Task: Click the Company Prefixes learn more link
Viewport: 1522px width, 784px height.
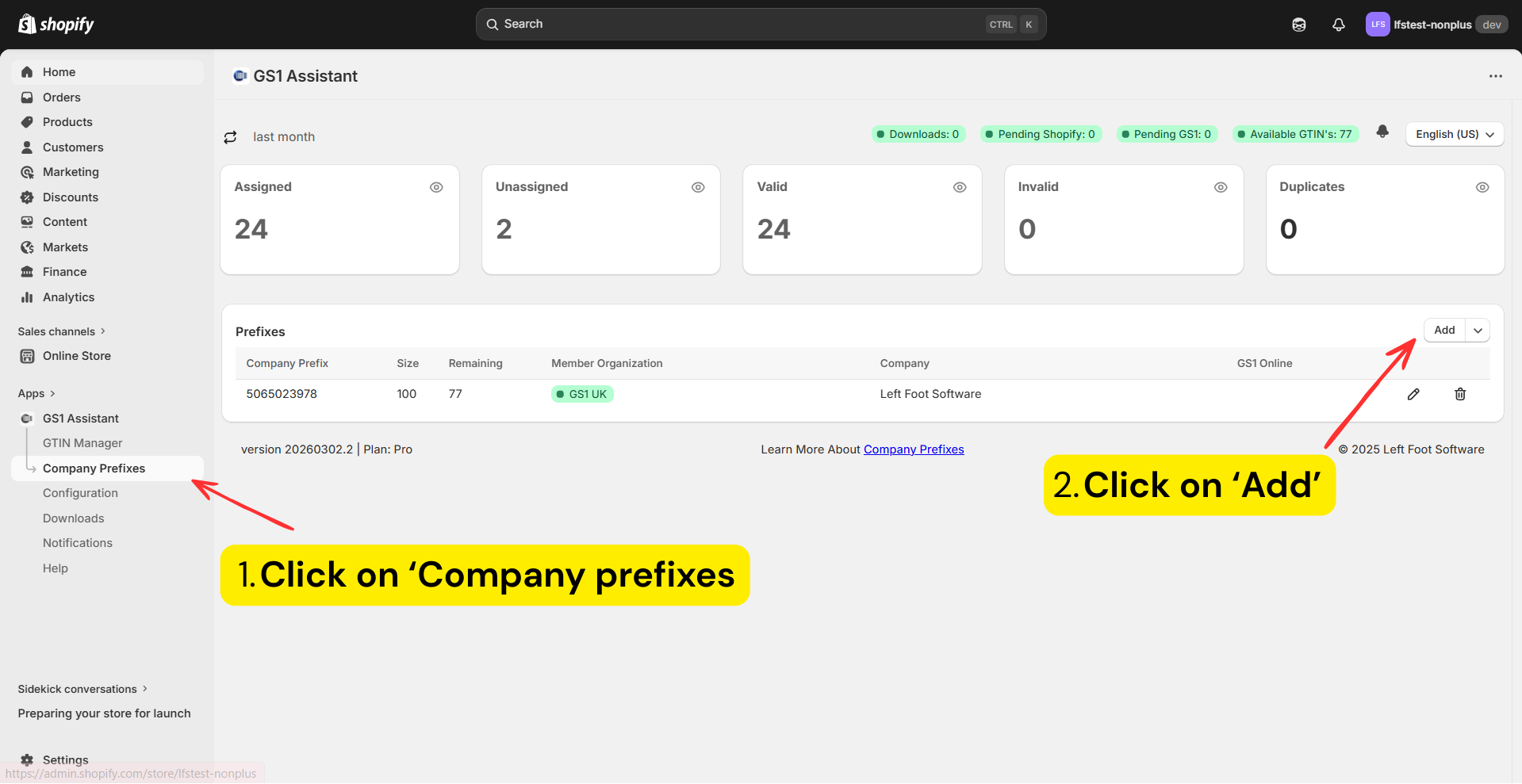Action: coord(914,449)
